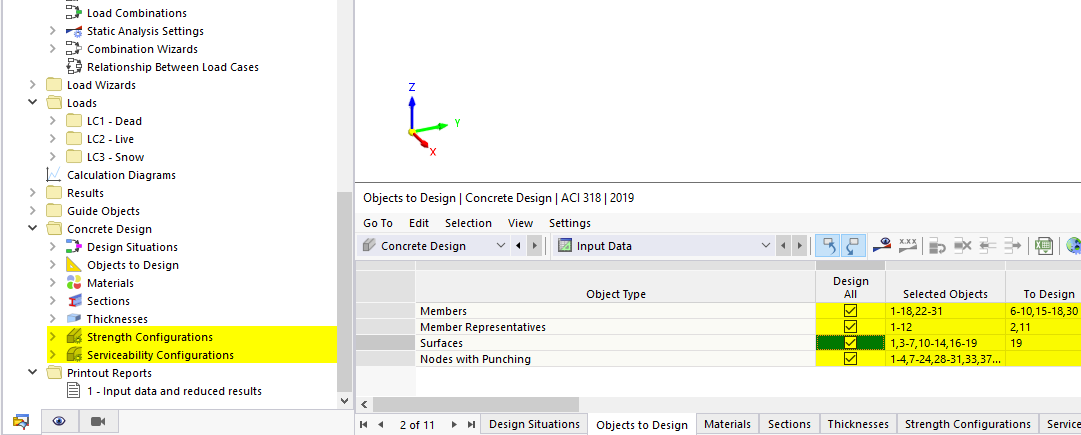Screen dimensions: 1081x435
Task: Go to the previous table page
Action: (380, 425)
